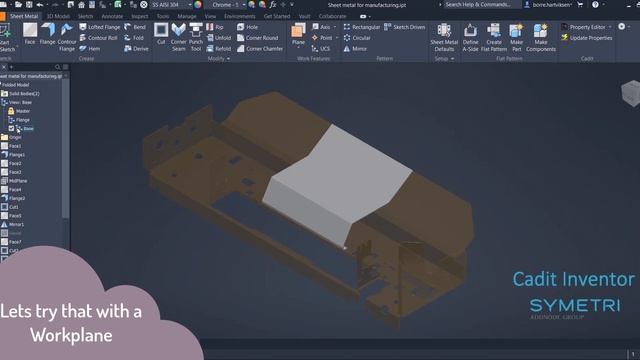Switch to the 3D Model tab
This screenshot has height=360, width=640.
[x=58, y=16]
